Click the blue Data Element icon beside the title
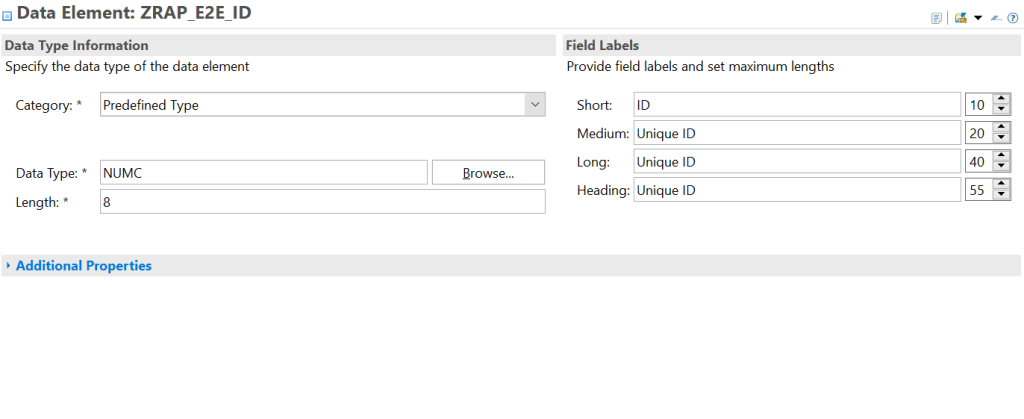The height and width of the screenshot is (419, 1024). point(8,15)
